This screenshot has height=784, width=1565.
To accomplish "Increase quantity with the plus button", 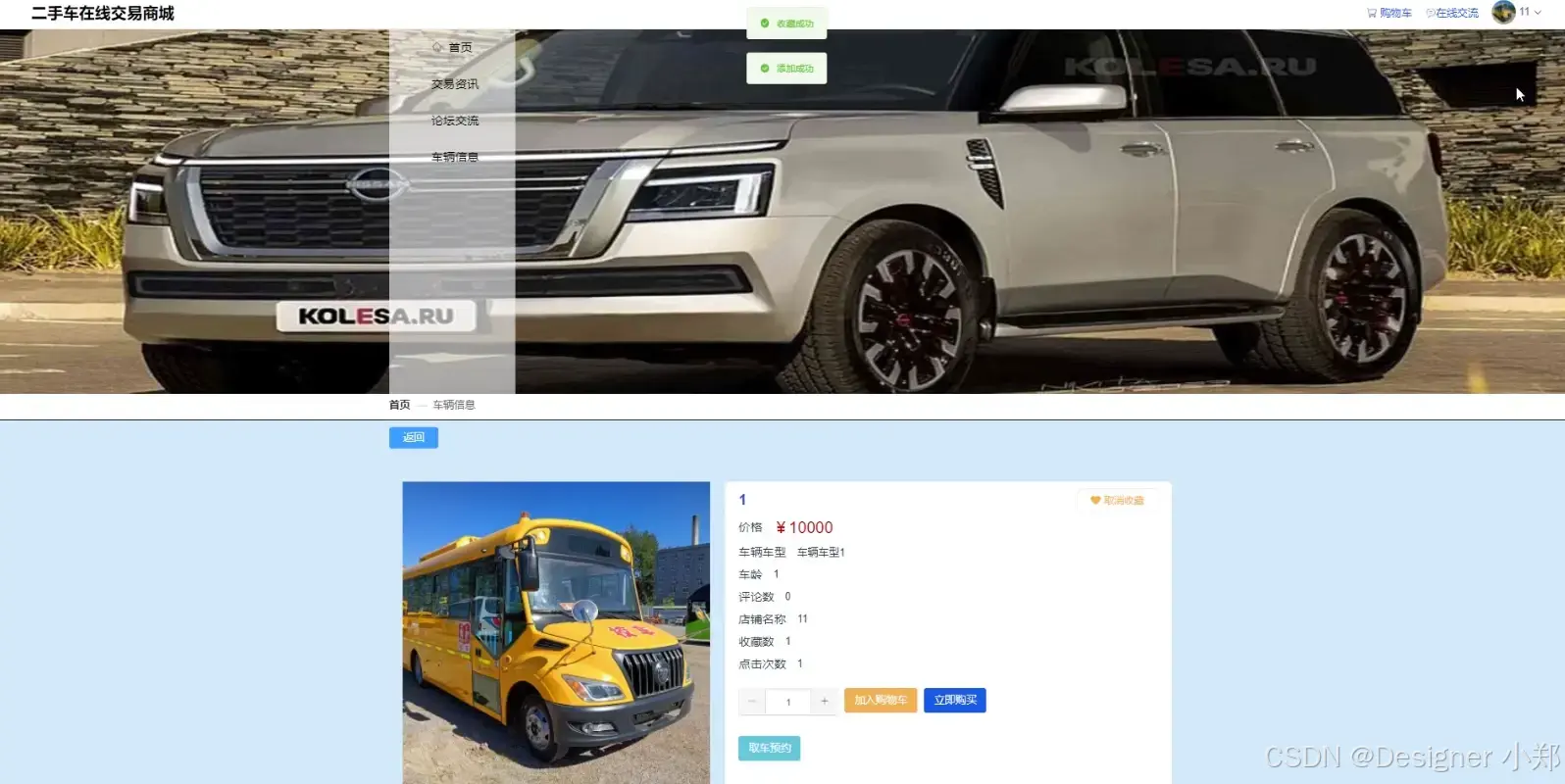I will [824, 701].
